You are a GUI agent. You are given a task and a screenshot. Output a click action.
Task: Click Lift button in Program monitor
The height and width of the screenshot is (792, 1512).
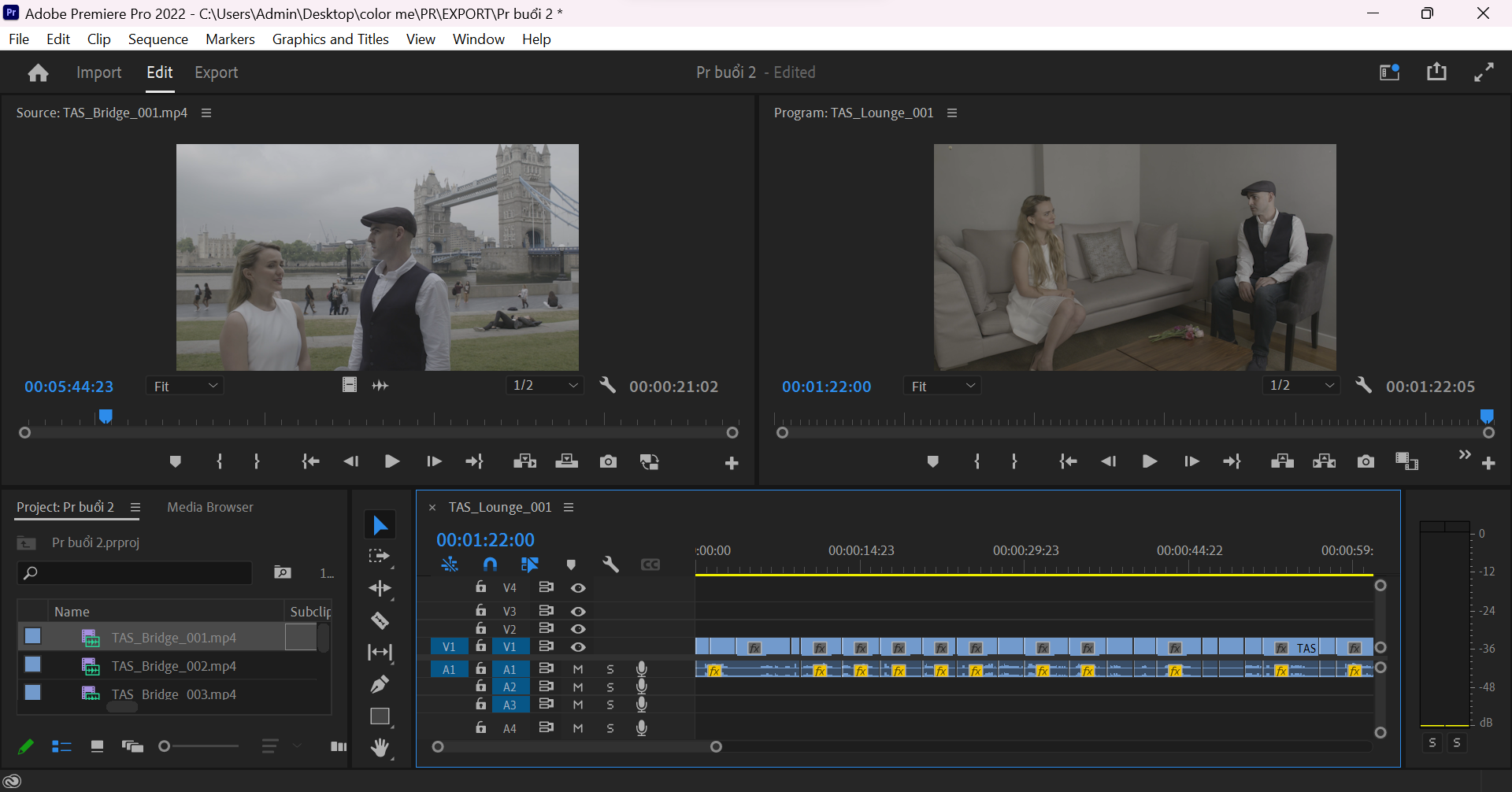click(x=1282, y=461)
